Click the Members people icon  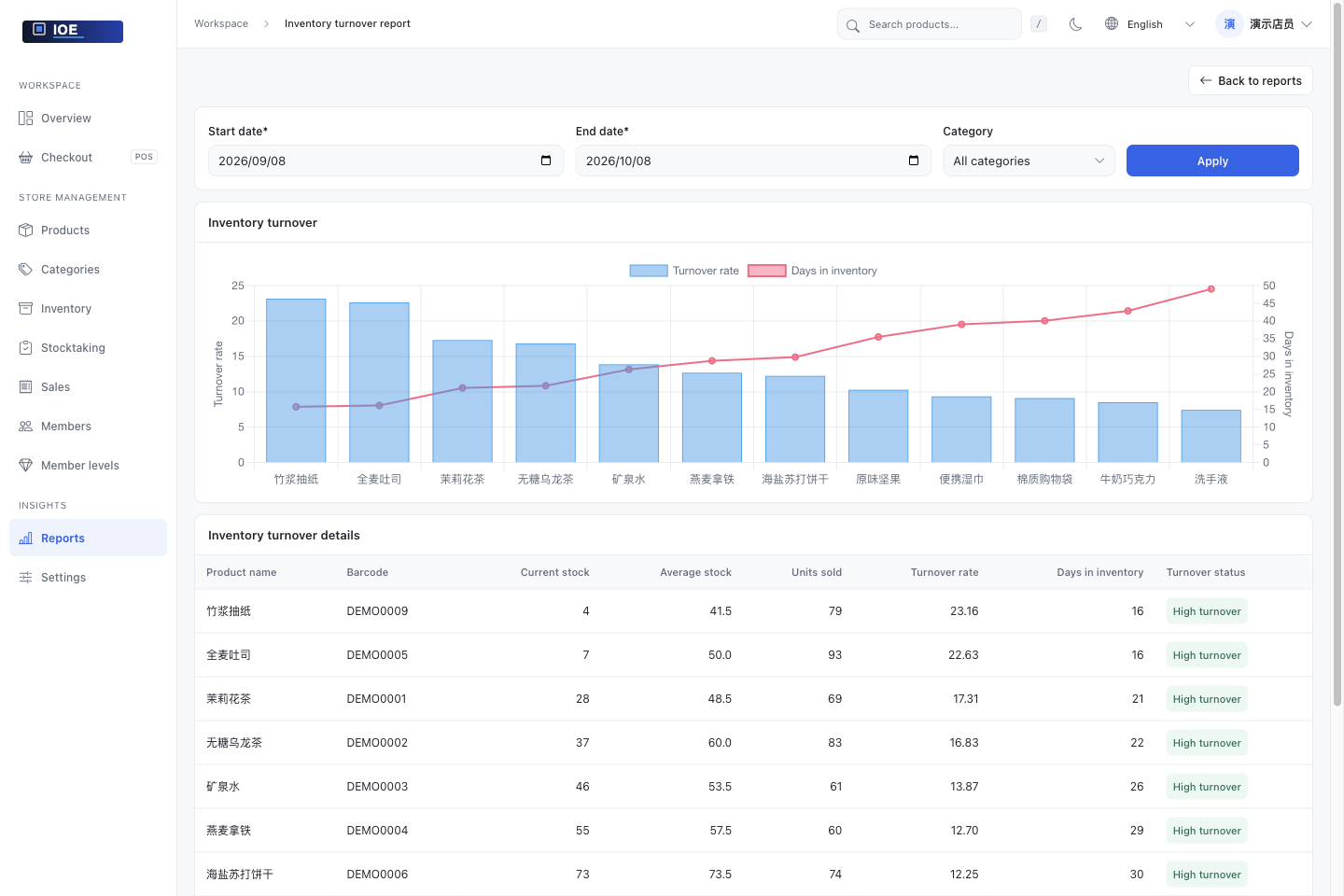pos(26,427)
